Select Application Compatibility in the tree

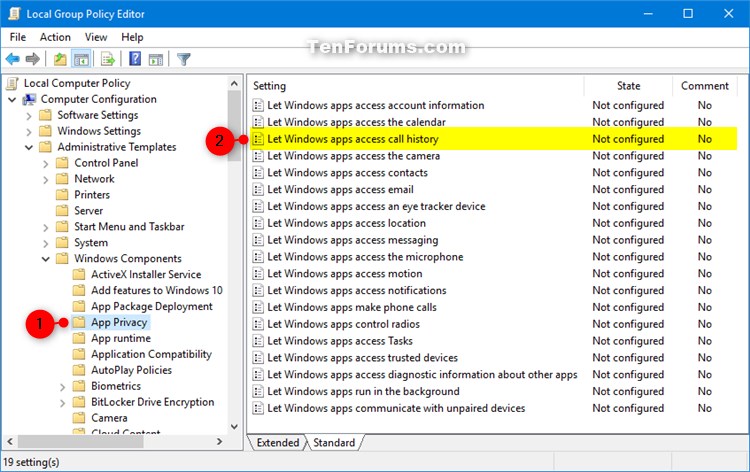pos(151,354)
